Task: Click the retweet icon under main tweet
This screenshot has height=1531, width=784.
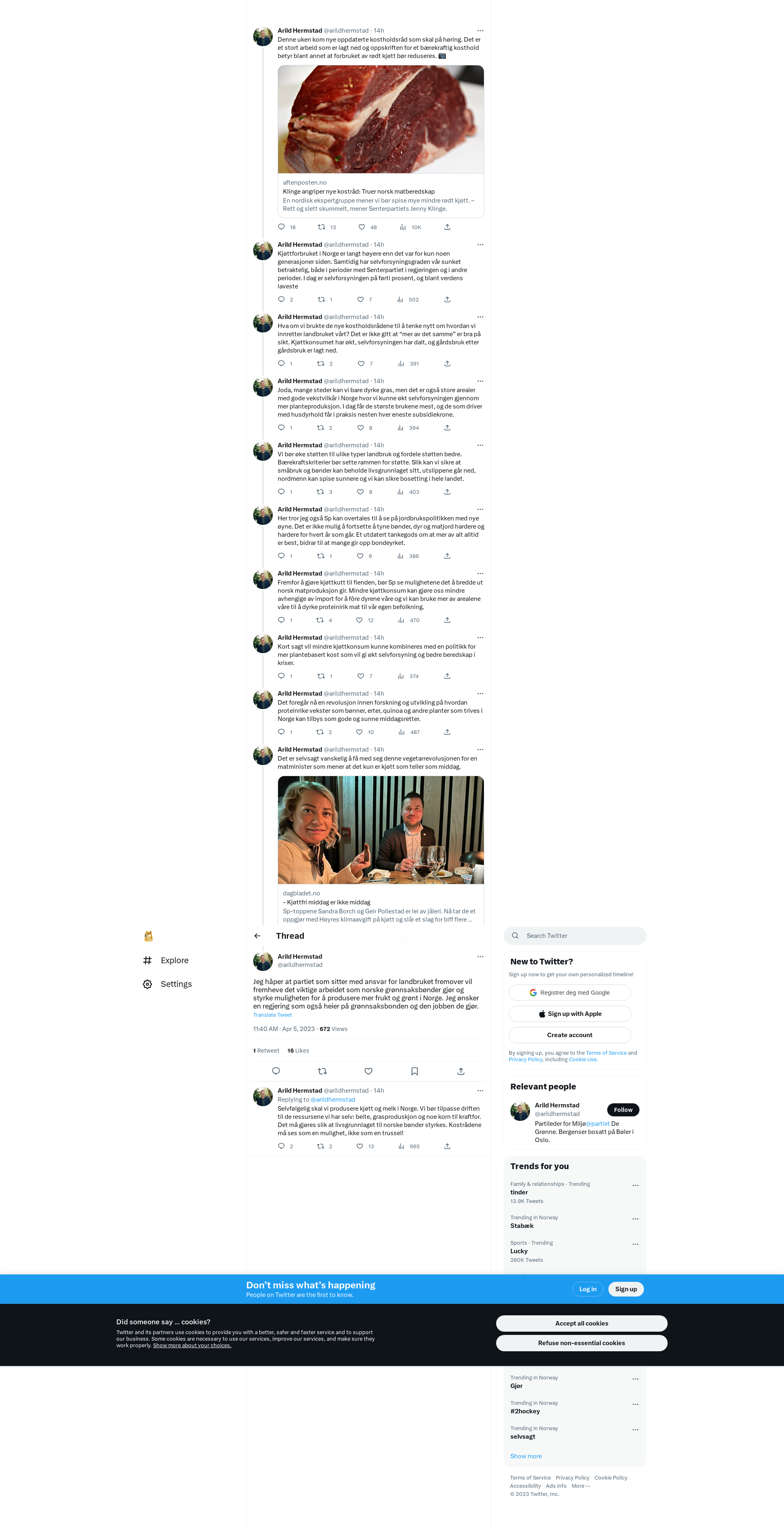Action: 323,1071
